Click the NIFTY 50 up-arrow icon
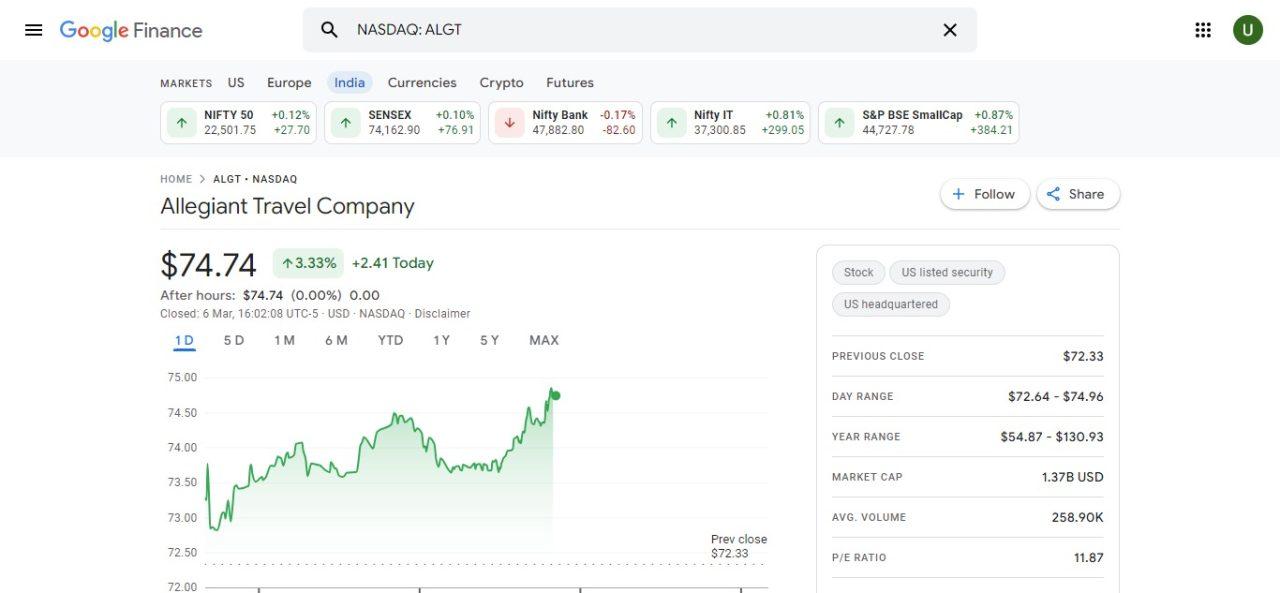 point(181,122)
